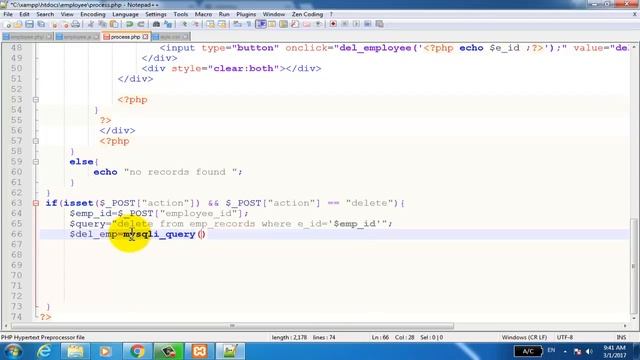640x360 pixels.
Task: Click the "no records found" string in line 60
Action: 180,172
